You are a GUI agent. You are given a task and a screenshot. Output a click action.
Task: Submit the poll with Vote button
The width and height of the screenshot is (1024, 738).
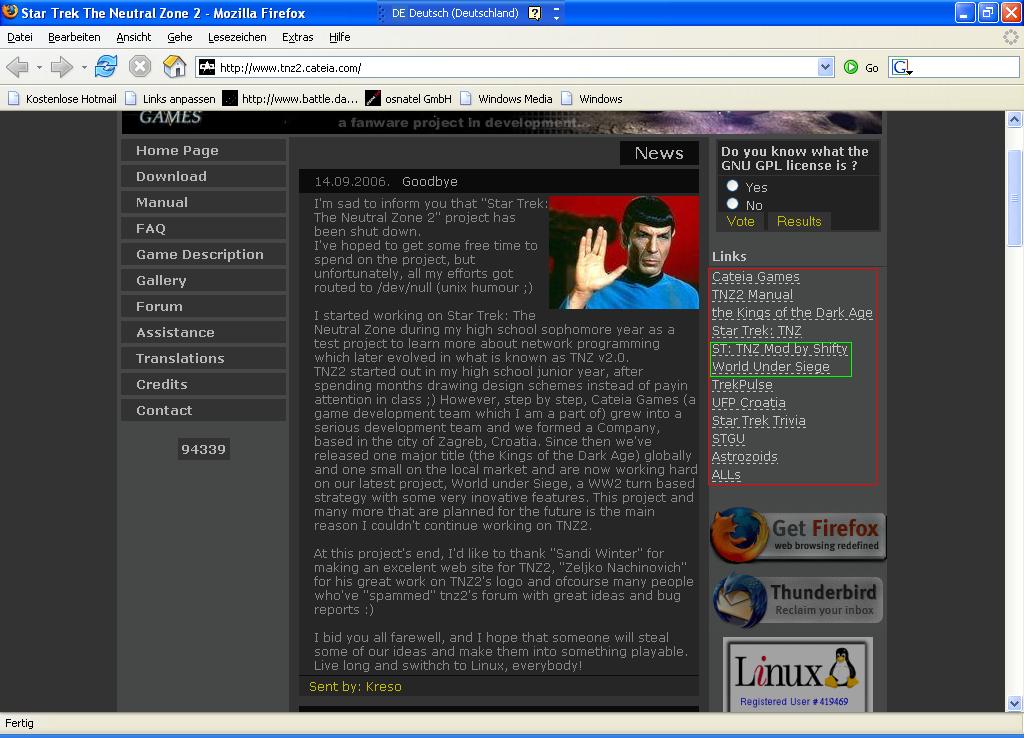(x=741, y=221)
